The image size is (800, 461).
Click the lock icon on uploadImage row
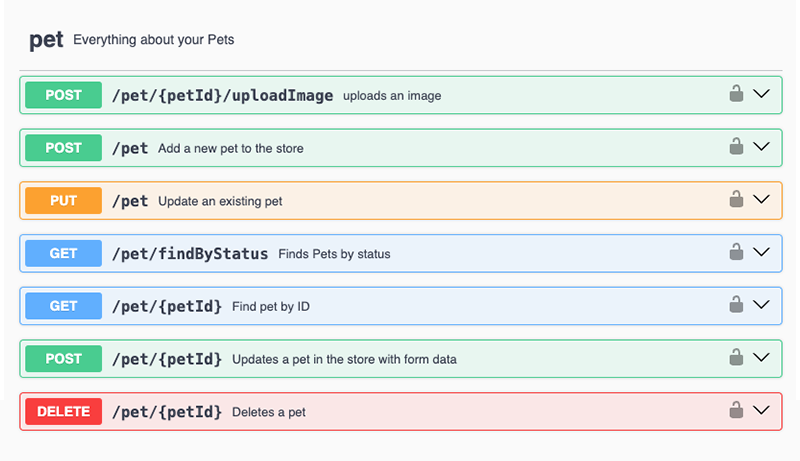(x=736, y=94)
